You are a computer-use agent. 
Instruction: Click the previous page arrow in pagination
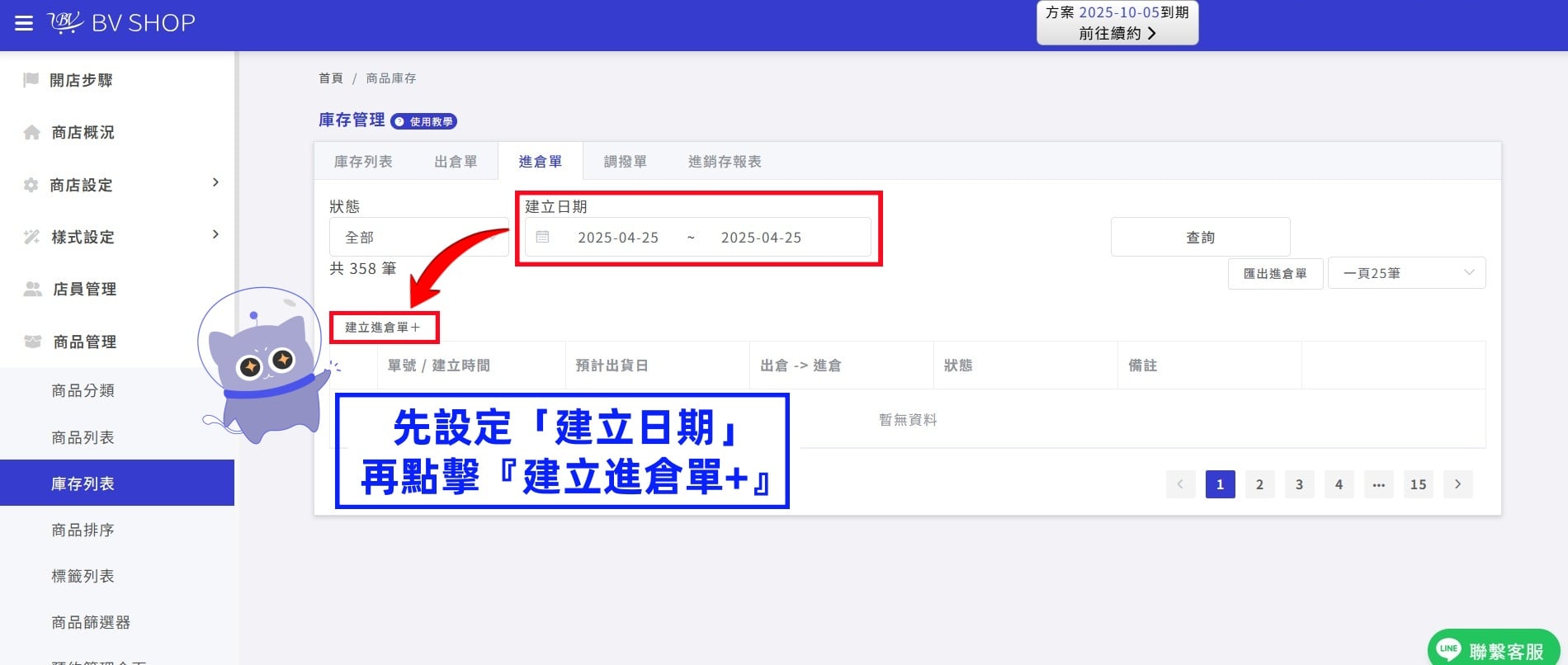click(1180, 484)
